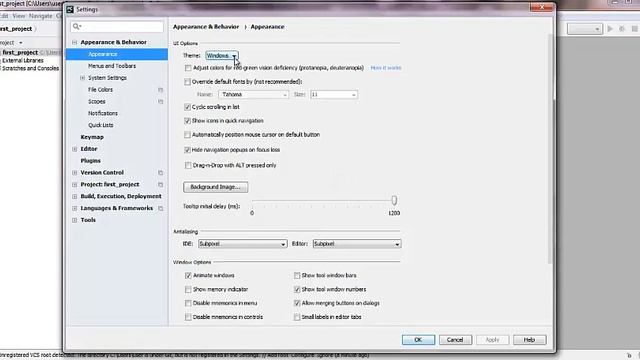Check Disable mnemonics in controls
Screen dimensions: 640x360
coord(188,317)
